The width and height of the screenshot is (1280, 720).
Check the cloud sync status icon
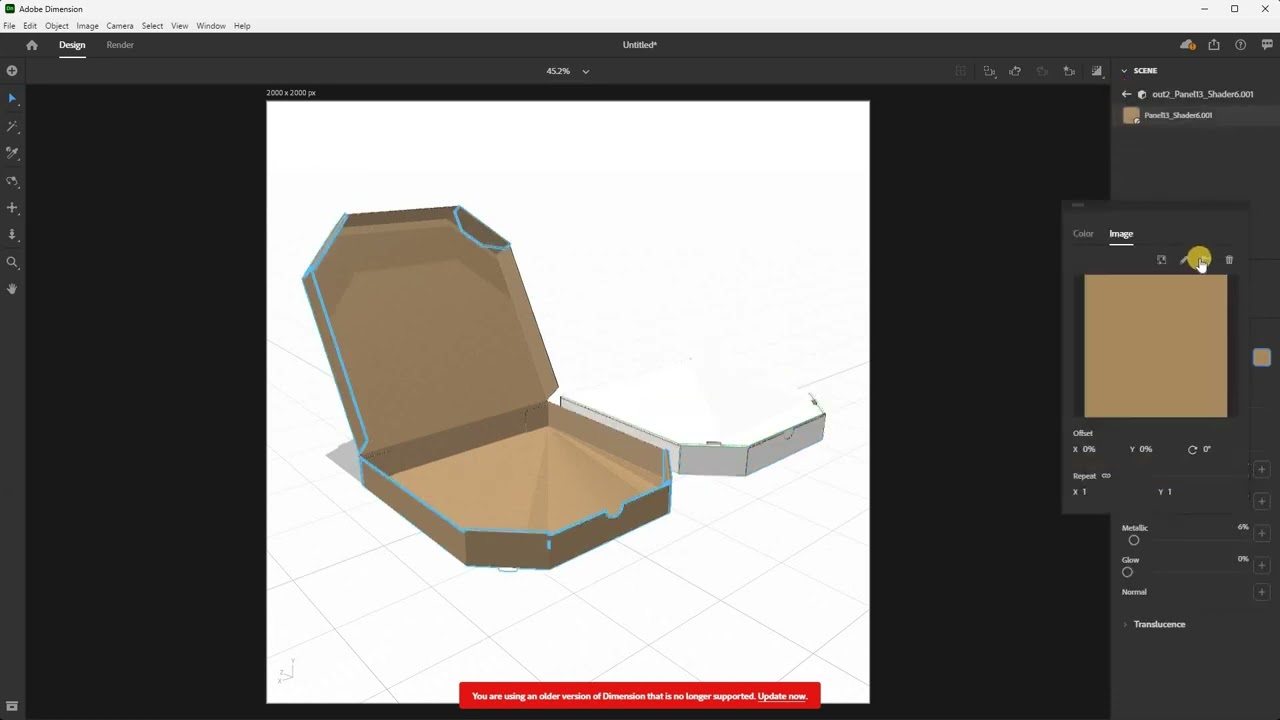pyautogui.click(x=1187, y=45)
